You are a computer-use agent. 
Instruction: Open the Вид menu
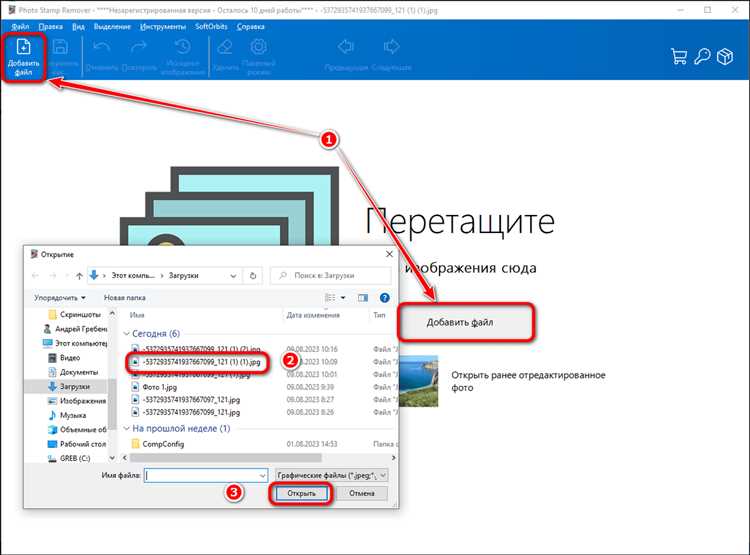78,27
